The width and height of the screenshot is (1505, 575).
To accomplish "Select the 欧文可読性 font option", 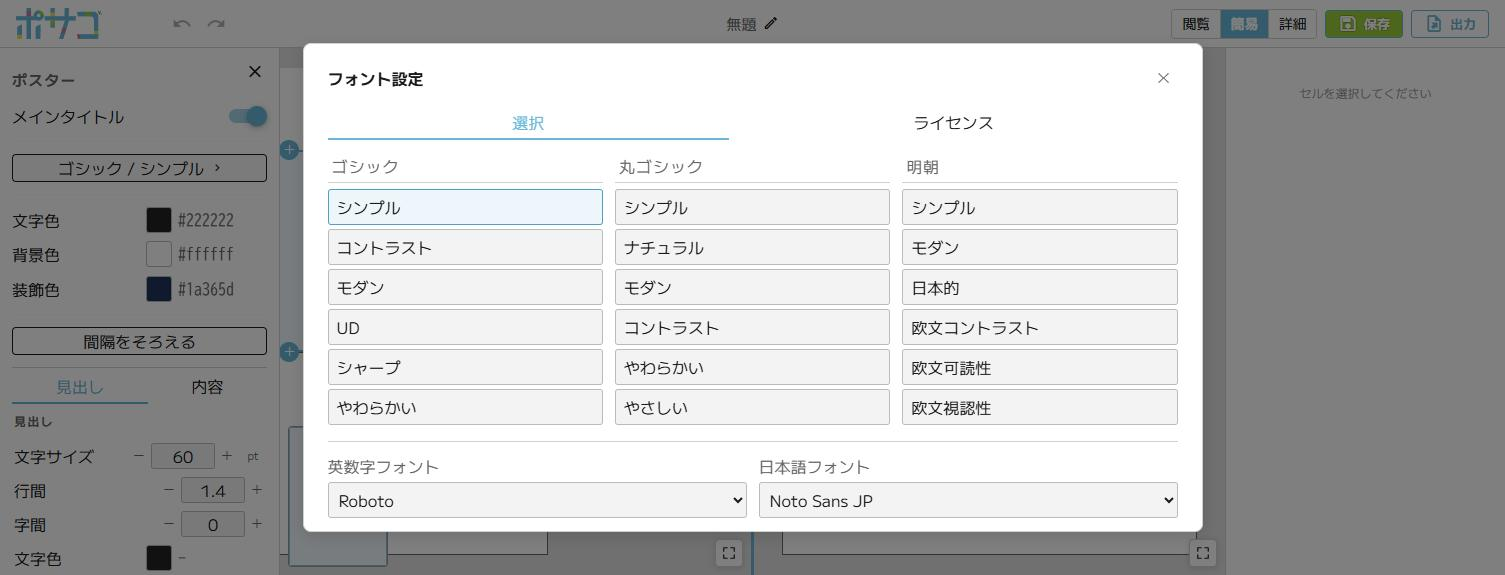I will click(x=1040, y=367).
